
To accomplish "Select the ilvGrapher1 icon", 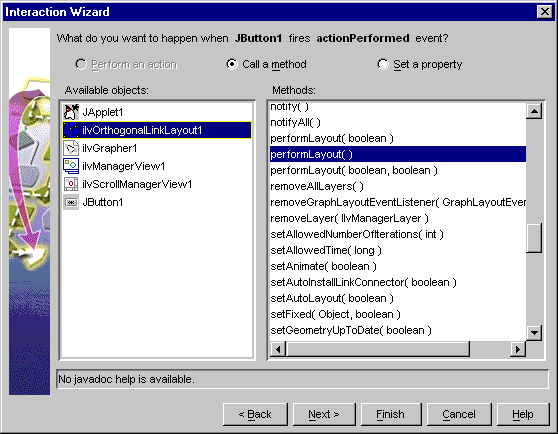I will point(71,148).
